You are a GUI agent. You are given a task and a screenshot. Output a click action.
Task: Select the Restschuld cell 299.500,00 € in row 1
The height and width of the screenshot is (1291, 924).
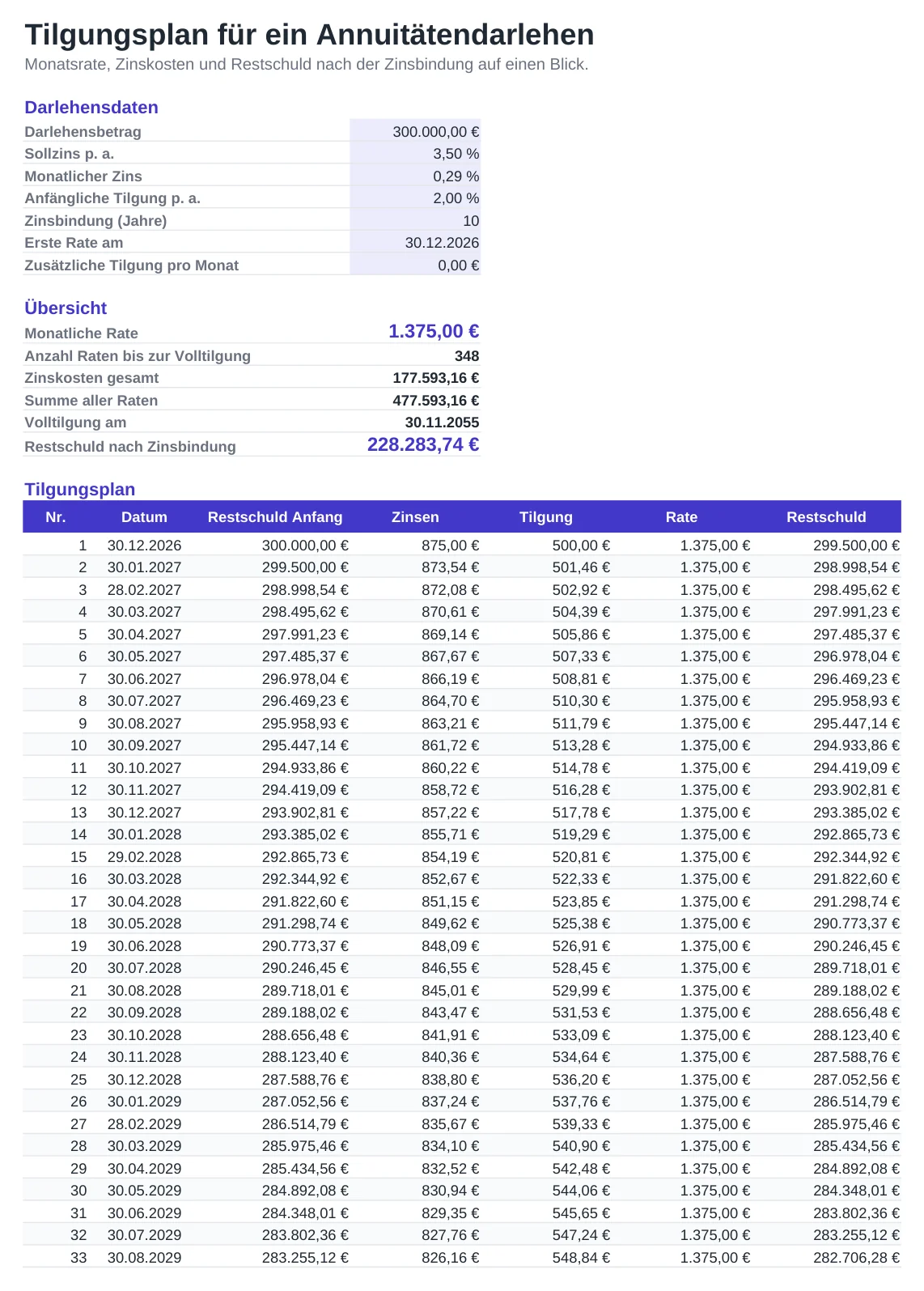point(856,546)
